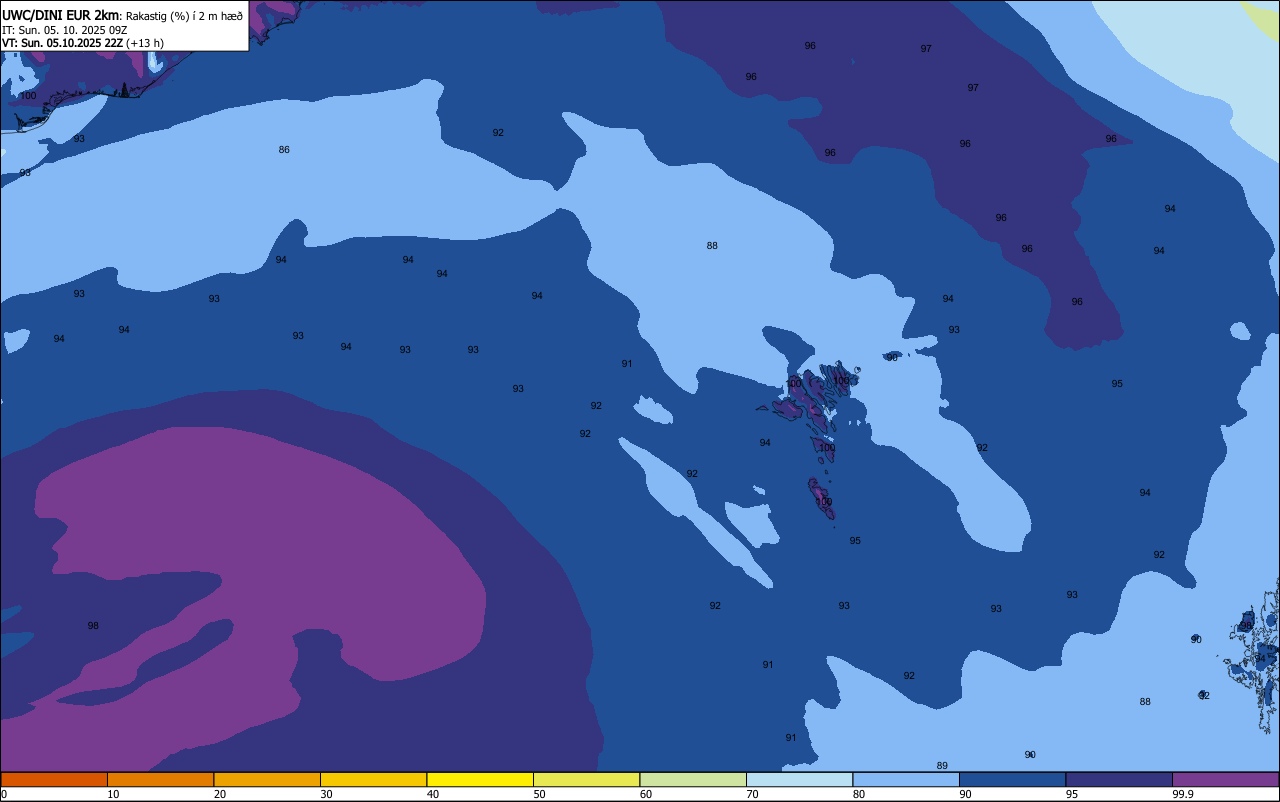Click the legend tick label '10'
This screenshot has width=1280, height=802.
tap(113, 794)
